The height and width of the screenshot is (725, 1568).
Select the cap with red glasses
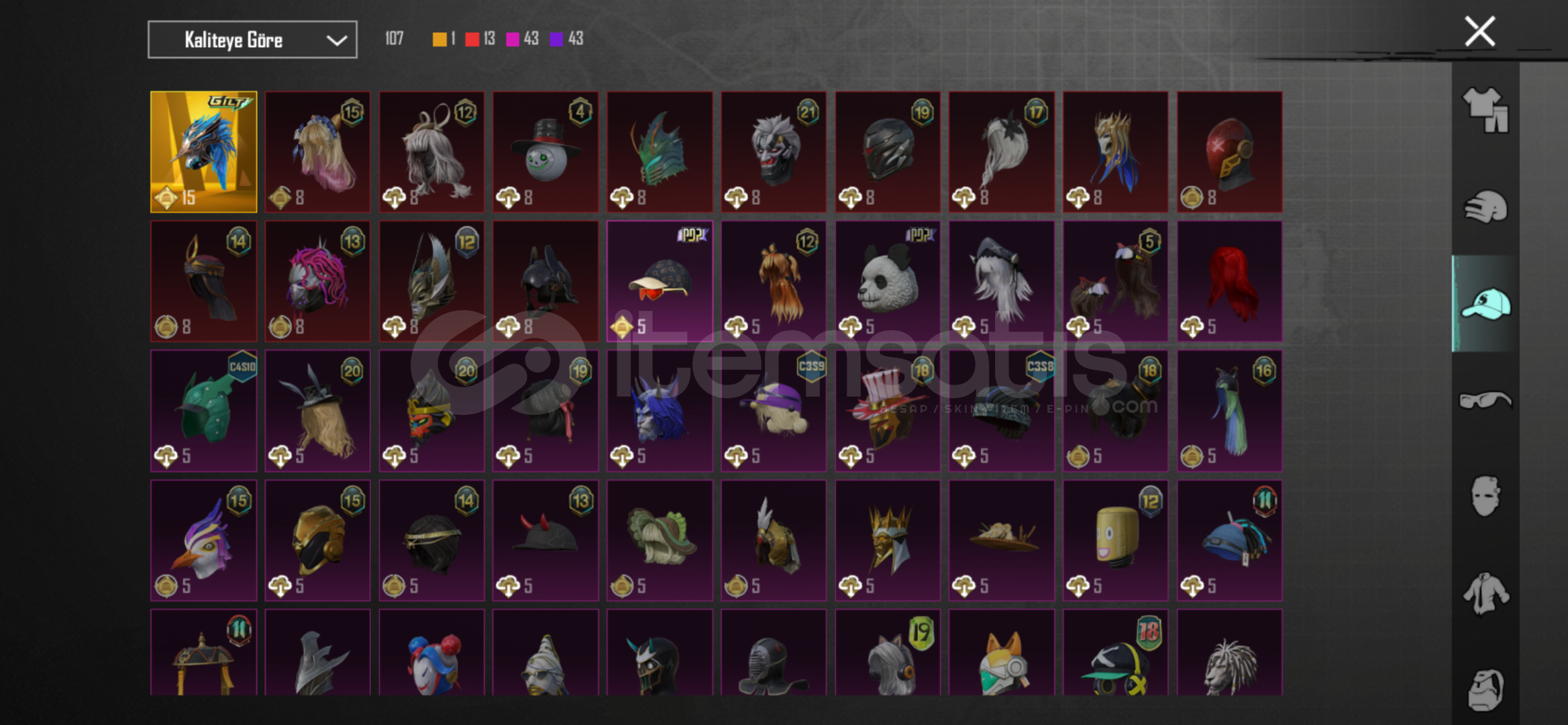(x=660, y=281)
